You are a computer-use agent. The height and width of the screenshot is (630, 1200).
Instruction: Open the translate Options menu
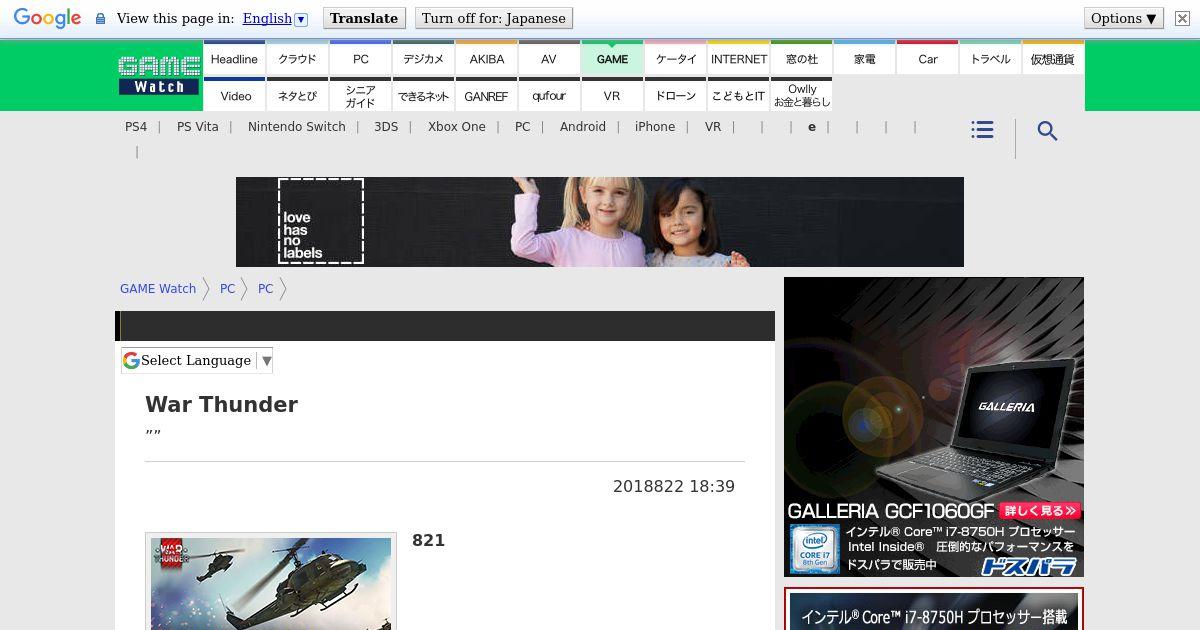(1124, 18)
